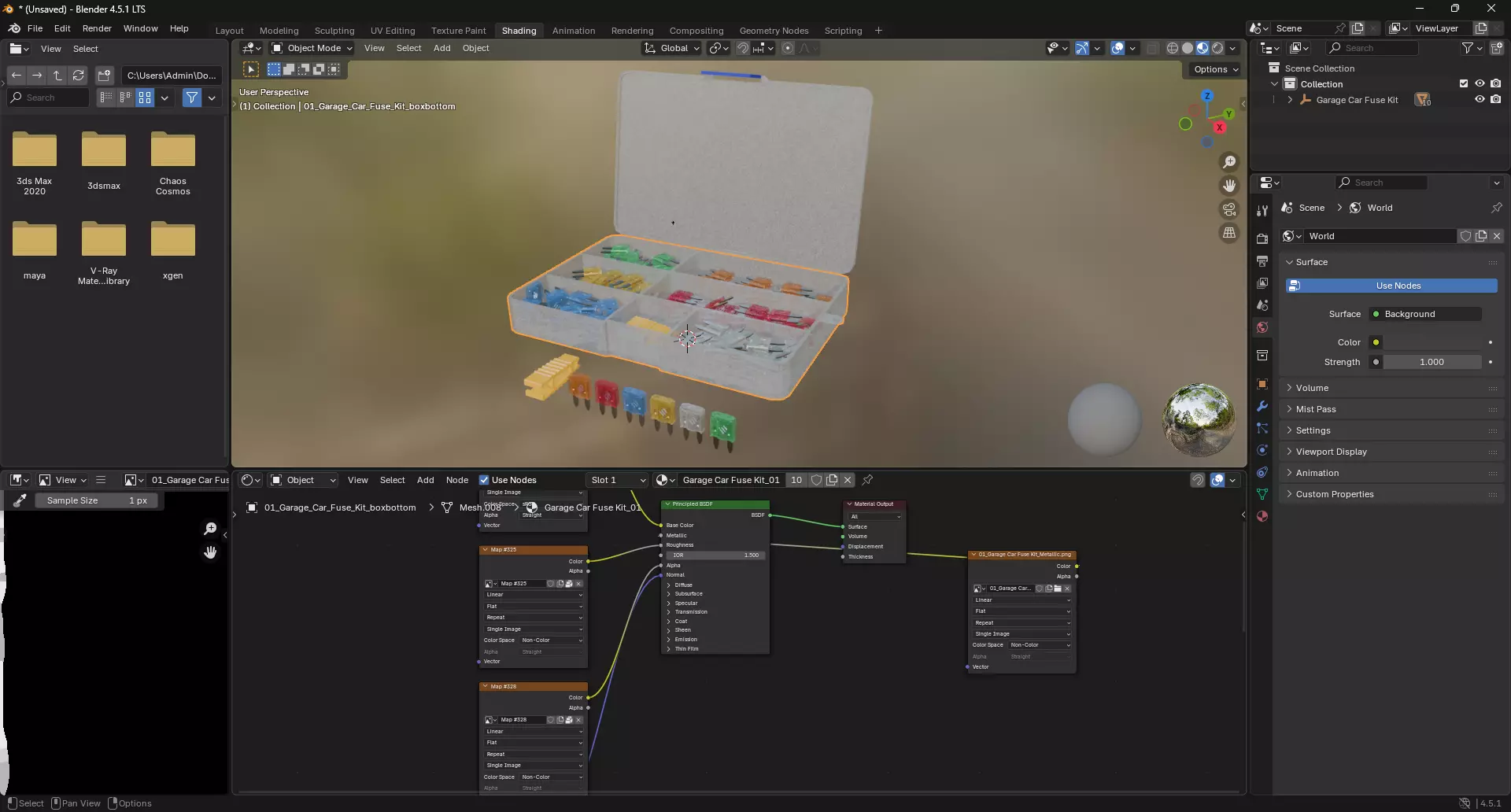Hide Garage Car Fuse Kit in viewport
1511x812 pixels.
(1480, 99)
